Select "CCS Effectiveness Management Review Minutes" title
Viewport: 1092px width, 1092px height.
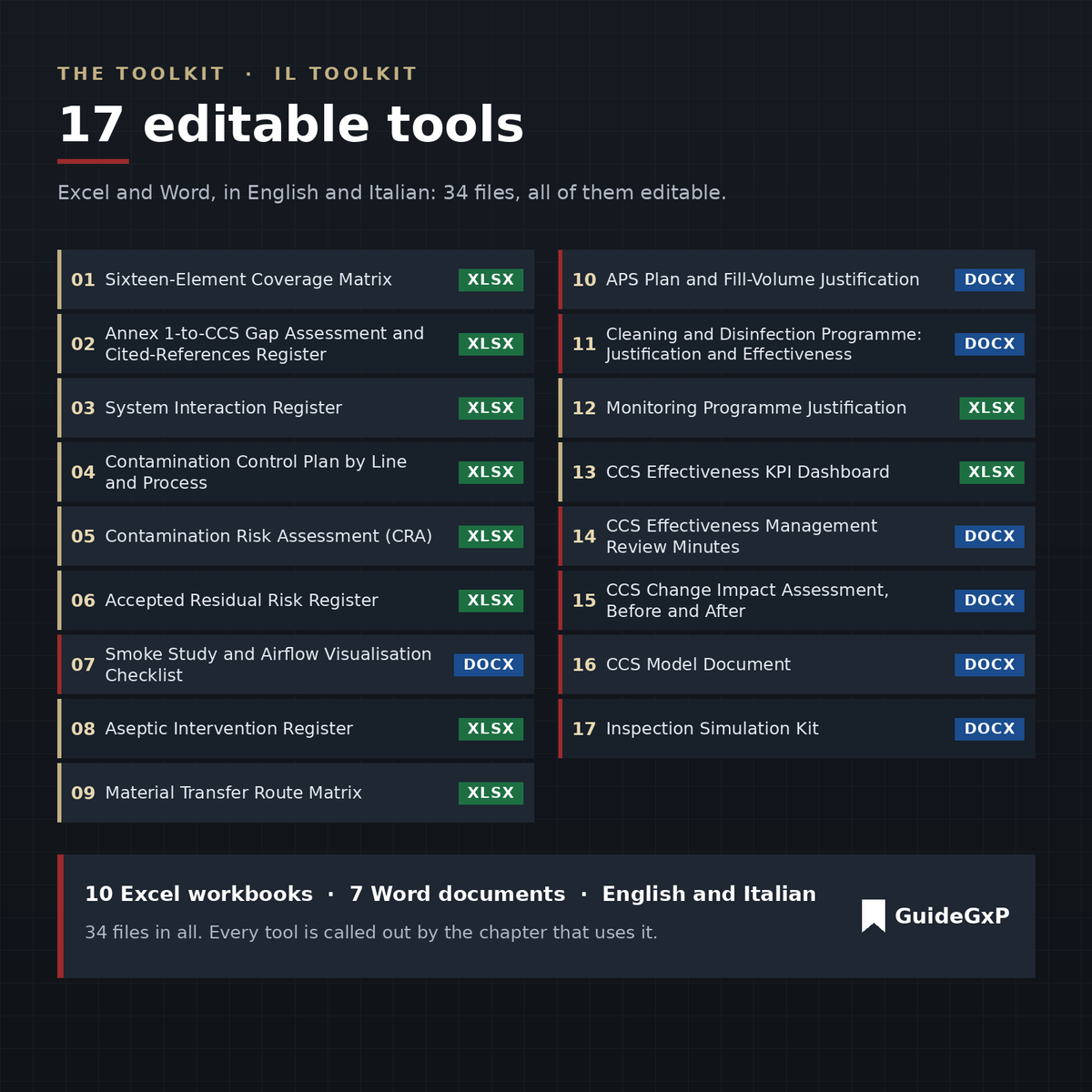tap(742, 536)
